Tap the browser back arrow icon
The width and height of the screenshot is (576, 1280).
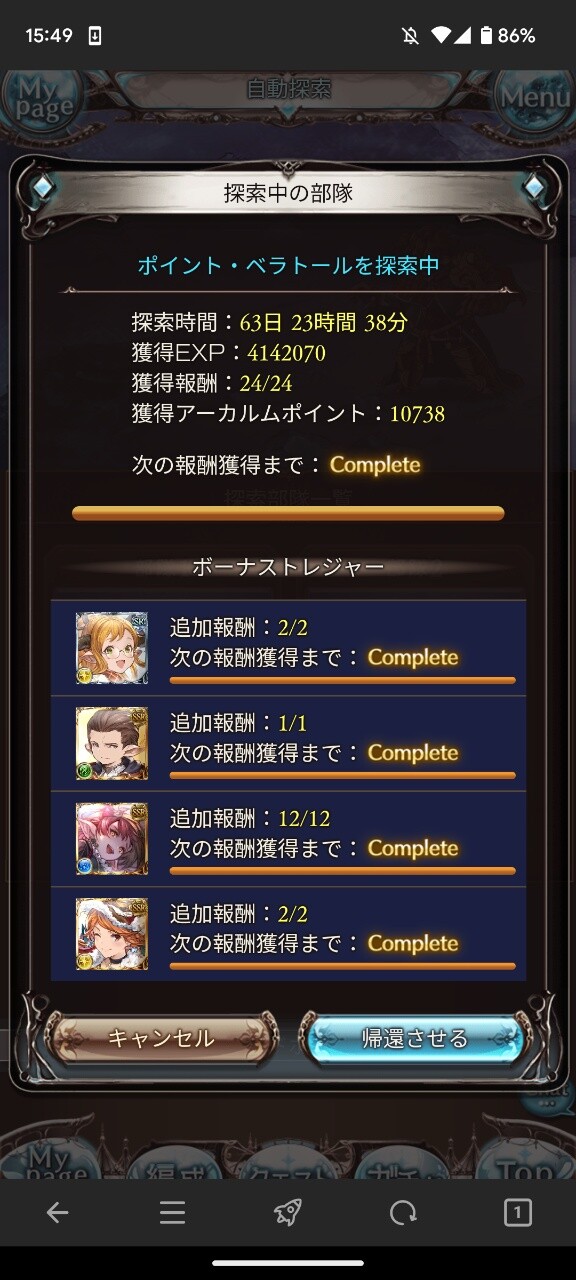coord(58,1213)
